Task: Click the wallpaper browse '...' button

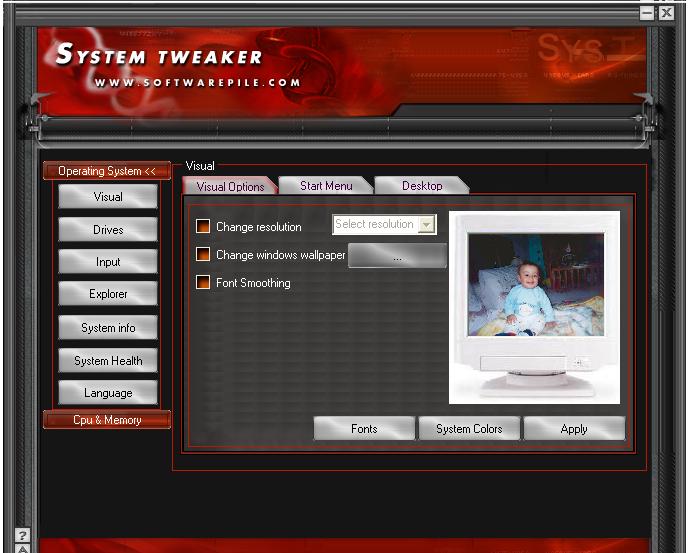Action: 397,256
